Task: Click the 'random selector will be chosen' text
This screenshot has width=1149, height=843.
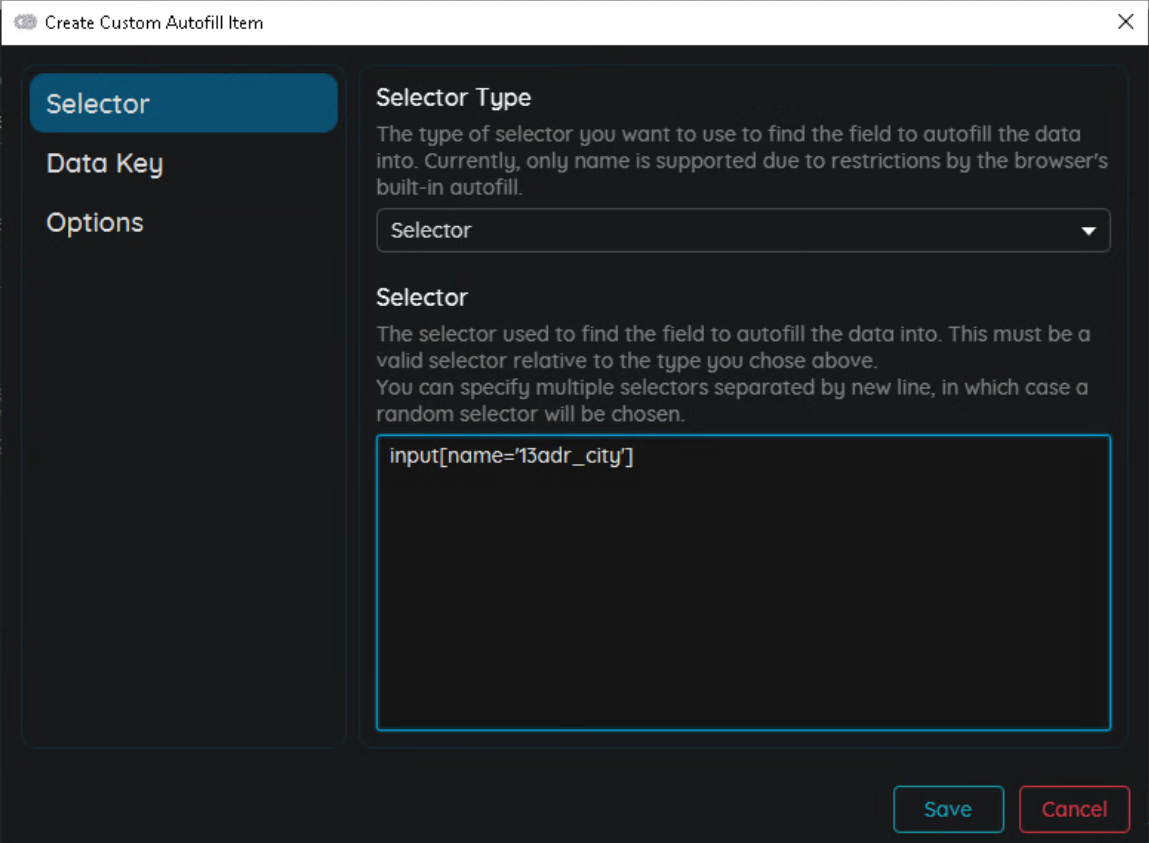Action: (530, 414)
